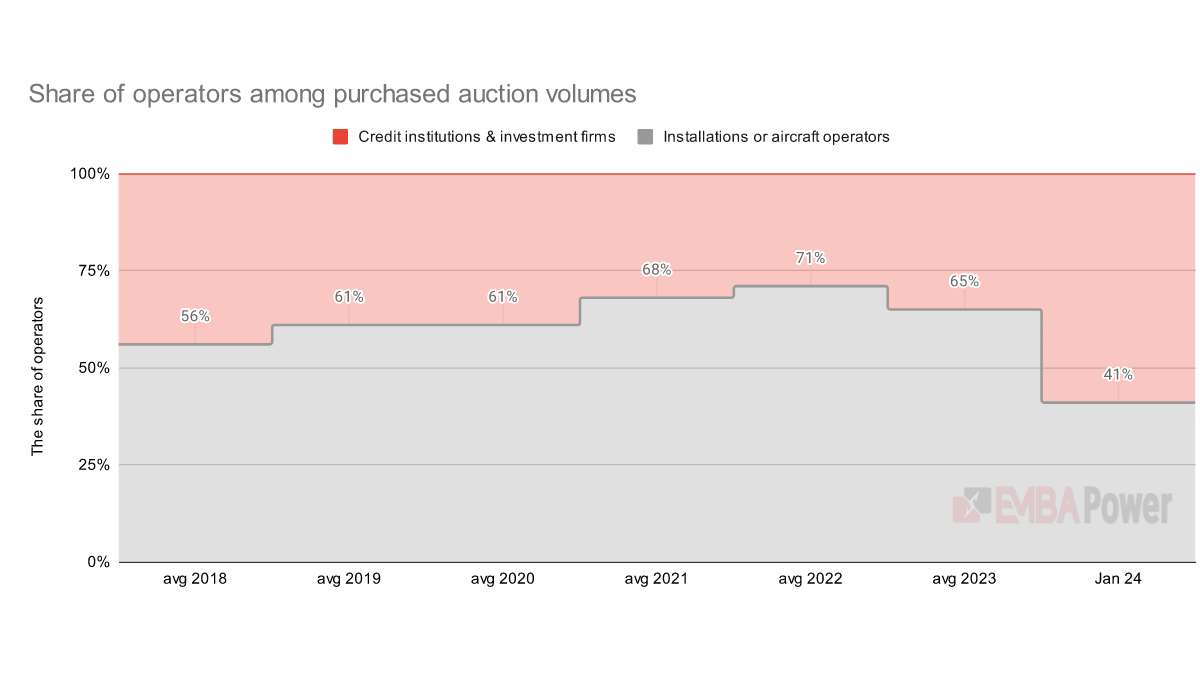Click the 56% data label

195,316
